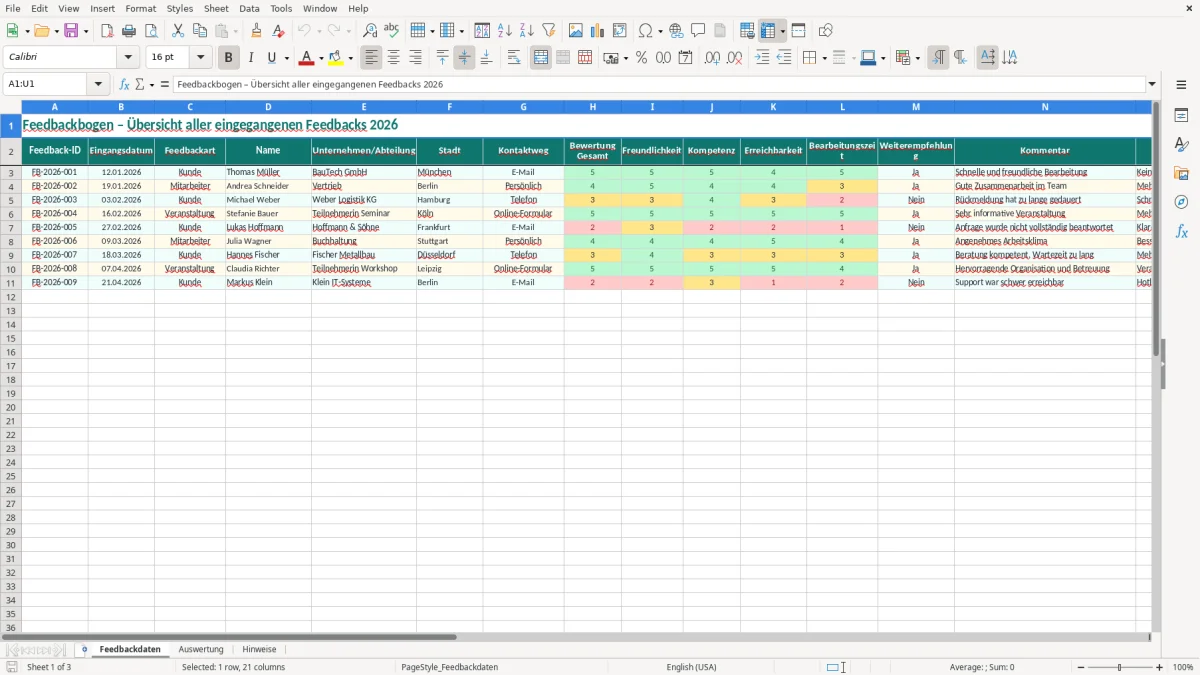Copy selection using the Copy icon

point(200,31)
